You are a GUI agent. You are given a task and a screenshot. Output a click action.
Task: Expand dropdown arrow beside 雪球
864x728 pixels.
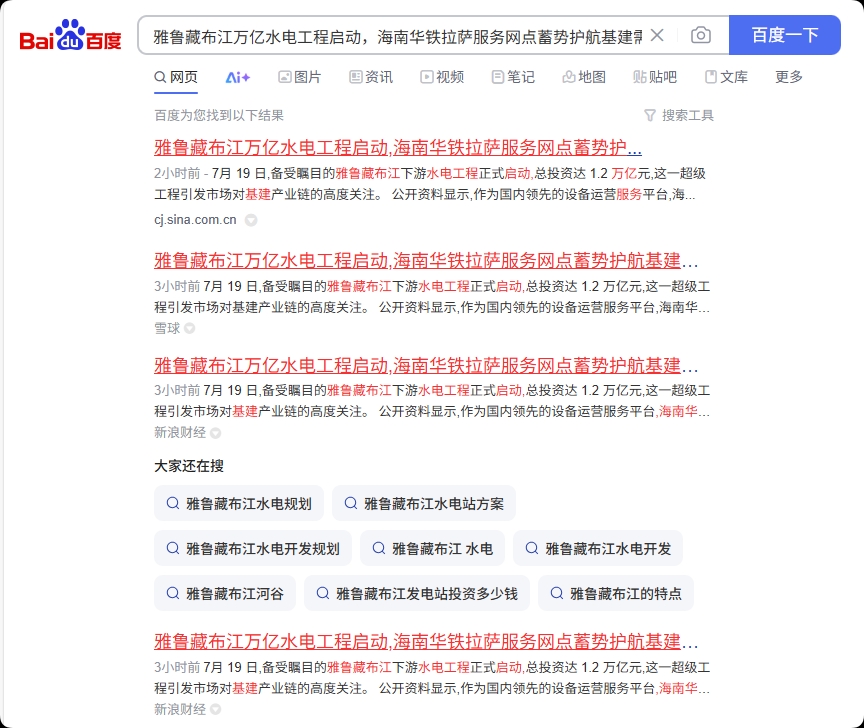click(190, 328)
